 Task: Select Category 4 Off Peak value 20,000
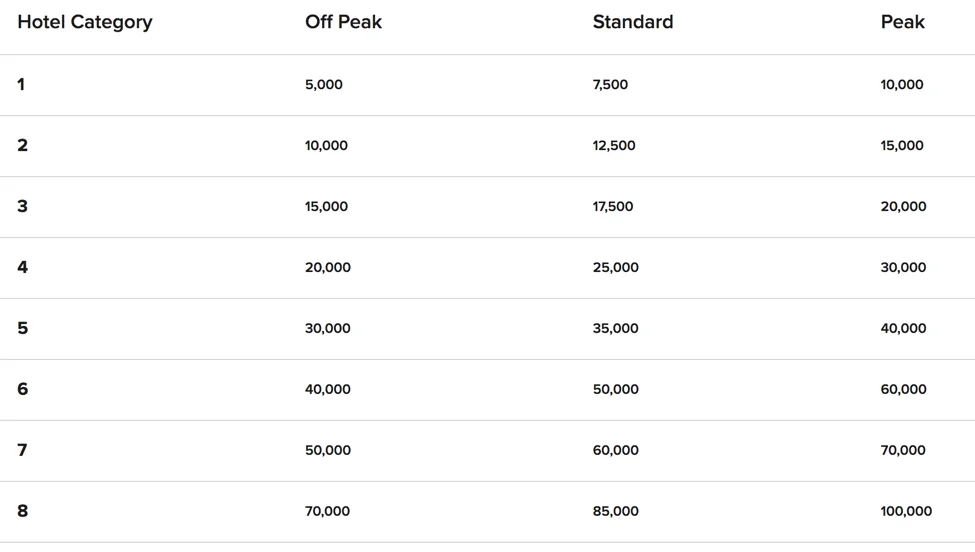click(327, 268)
